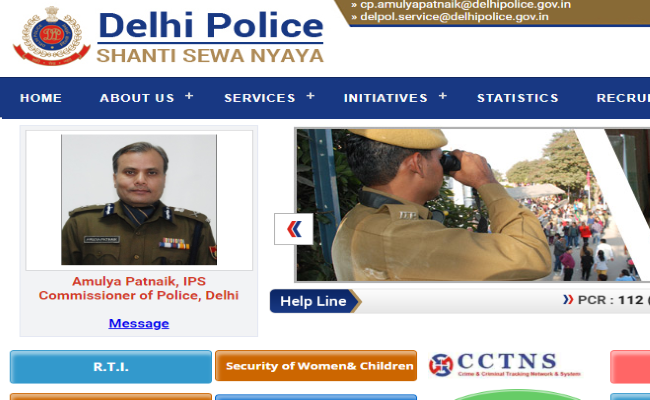Image resolution: width=650 pixels, height=400 pixels.
Task: Open the Initiatives menu
Action: 386,98
